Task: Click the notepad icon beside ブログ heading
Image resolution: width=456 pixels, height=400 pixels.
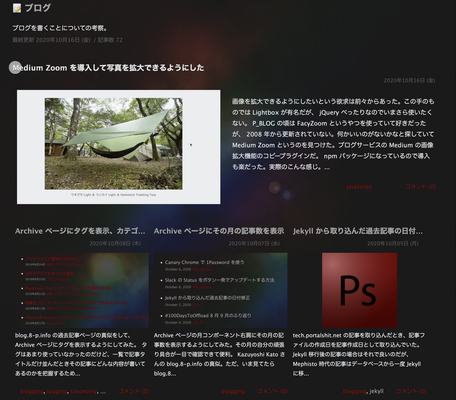Action: click(x=17, y=8)
